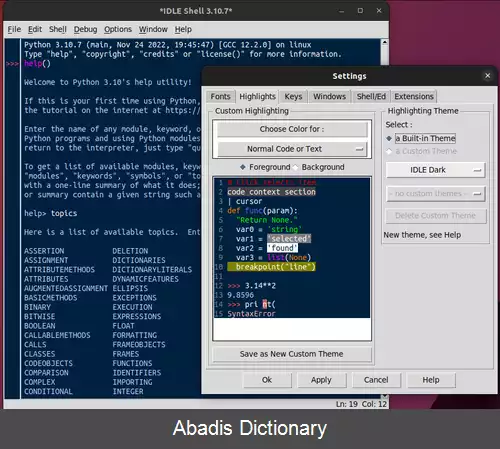Select a Custom Theme radio option
The width and height of the screenshot is (500, 449).
(421, 151)
